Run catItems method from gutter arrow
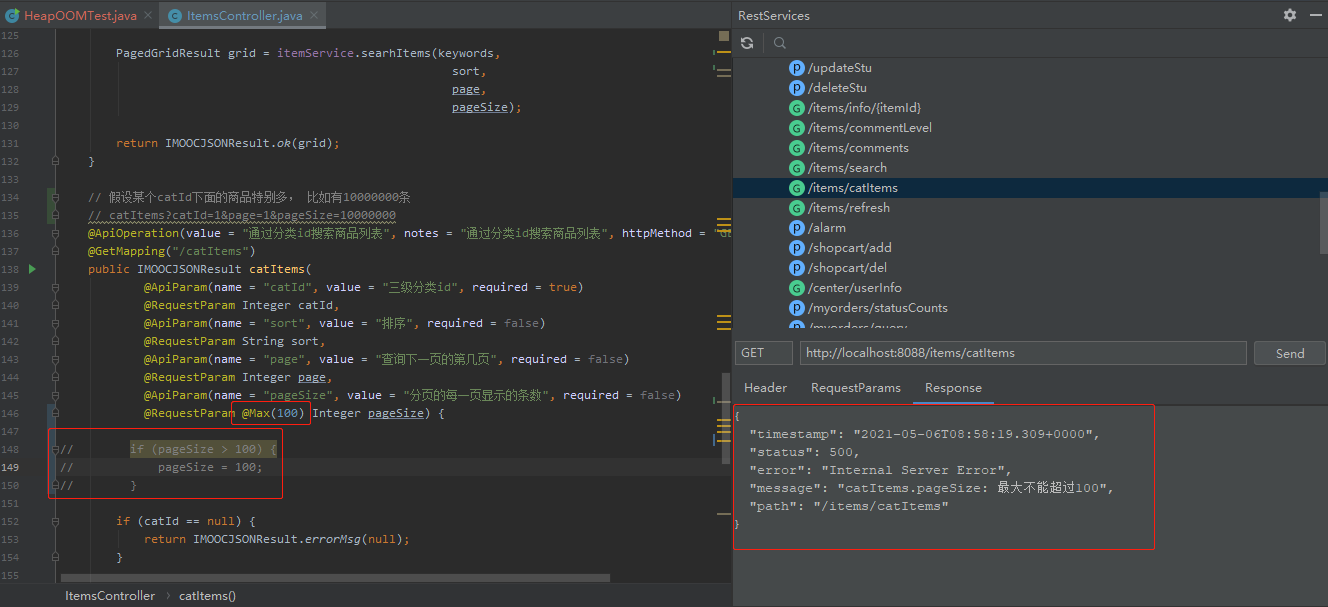 (32, 269)
